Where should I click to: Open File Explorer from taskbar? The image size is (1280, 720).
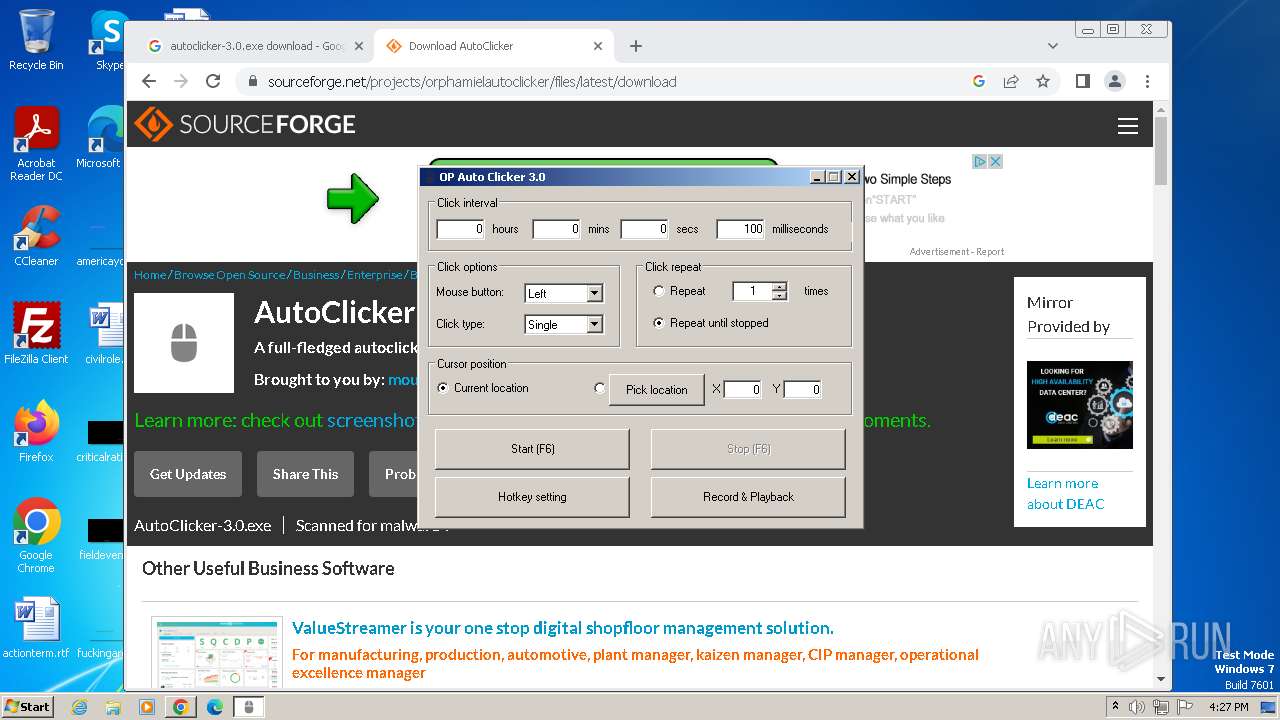tap(113, 707)
